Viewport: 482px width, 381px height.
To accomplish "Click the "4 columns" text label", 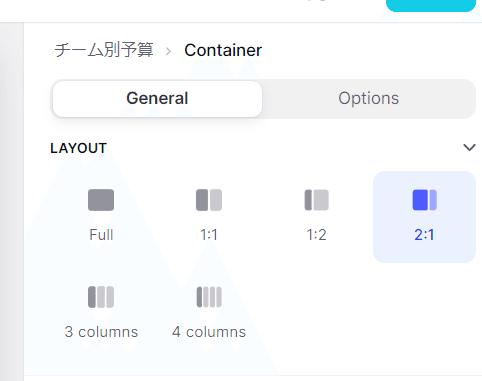I will pyautogui.click(x=209, y=332).
